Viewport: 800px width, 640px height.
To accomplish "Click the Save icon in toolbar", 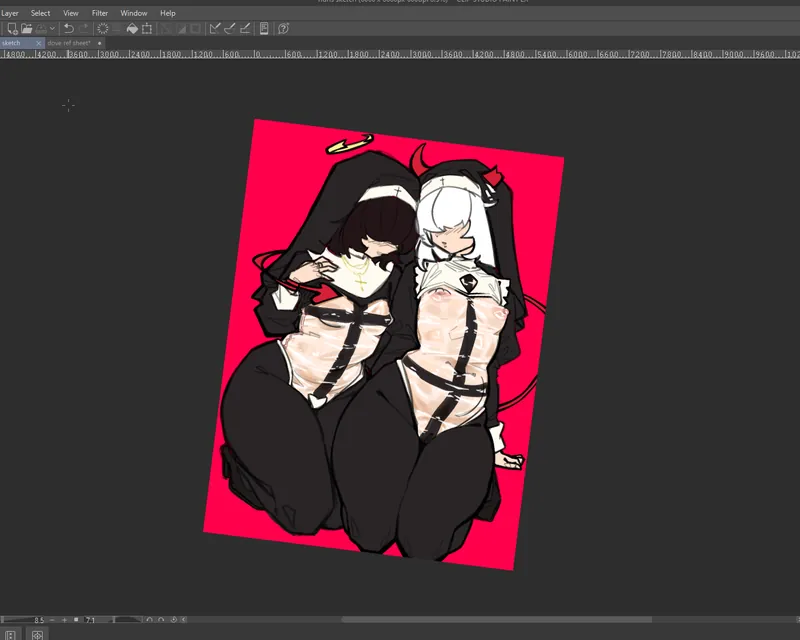I will [41, 29].
